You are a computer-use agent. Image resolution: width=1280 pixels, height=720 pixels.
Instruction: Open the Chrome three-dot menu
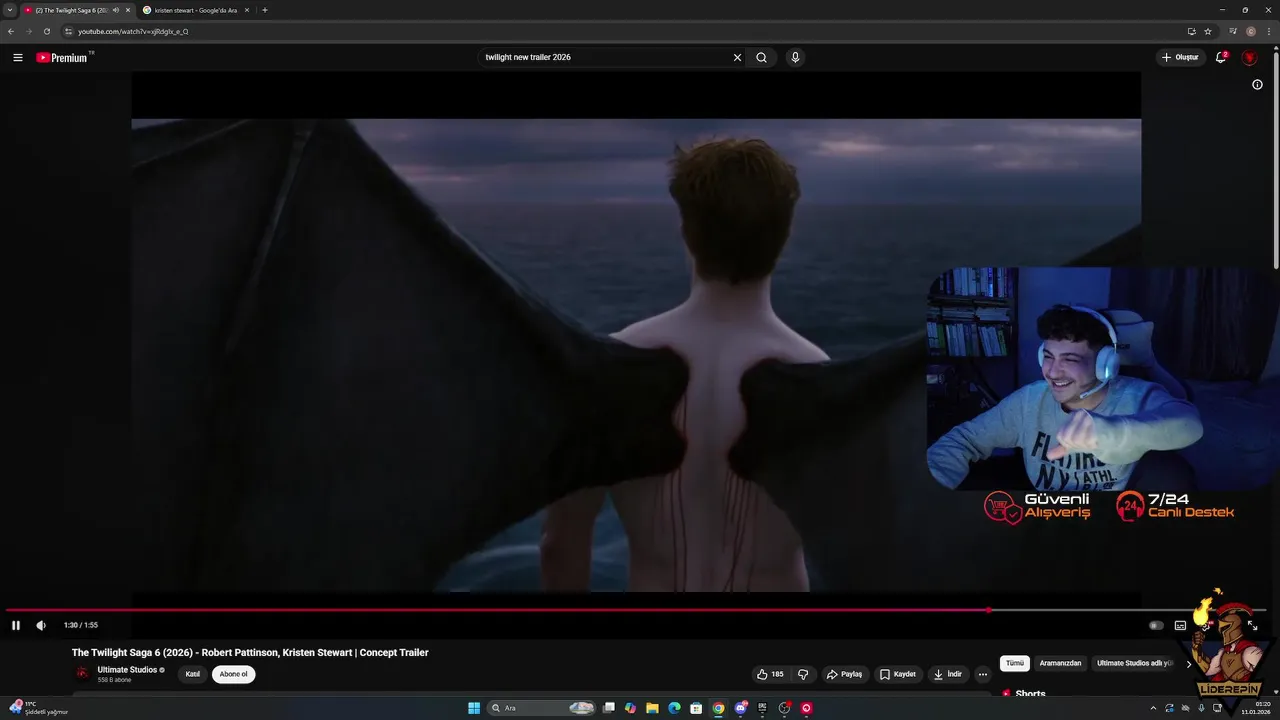[1269, 31]
